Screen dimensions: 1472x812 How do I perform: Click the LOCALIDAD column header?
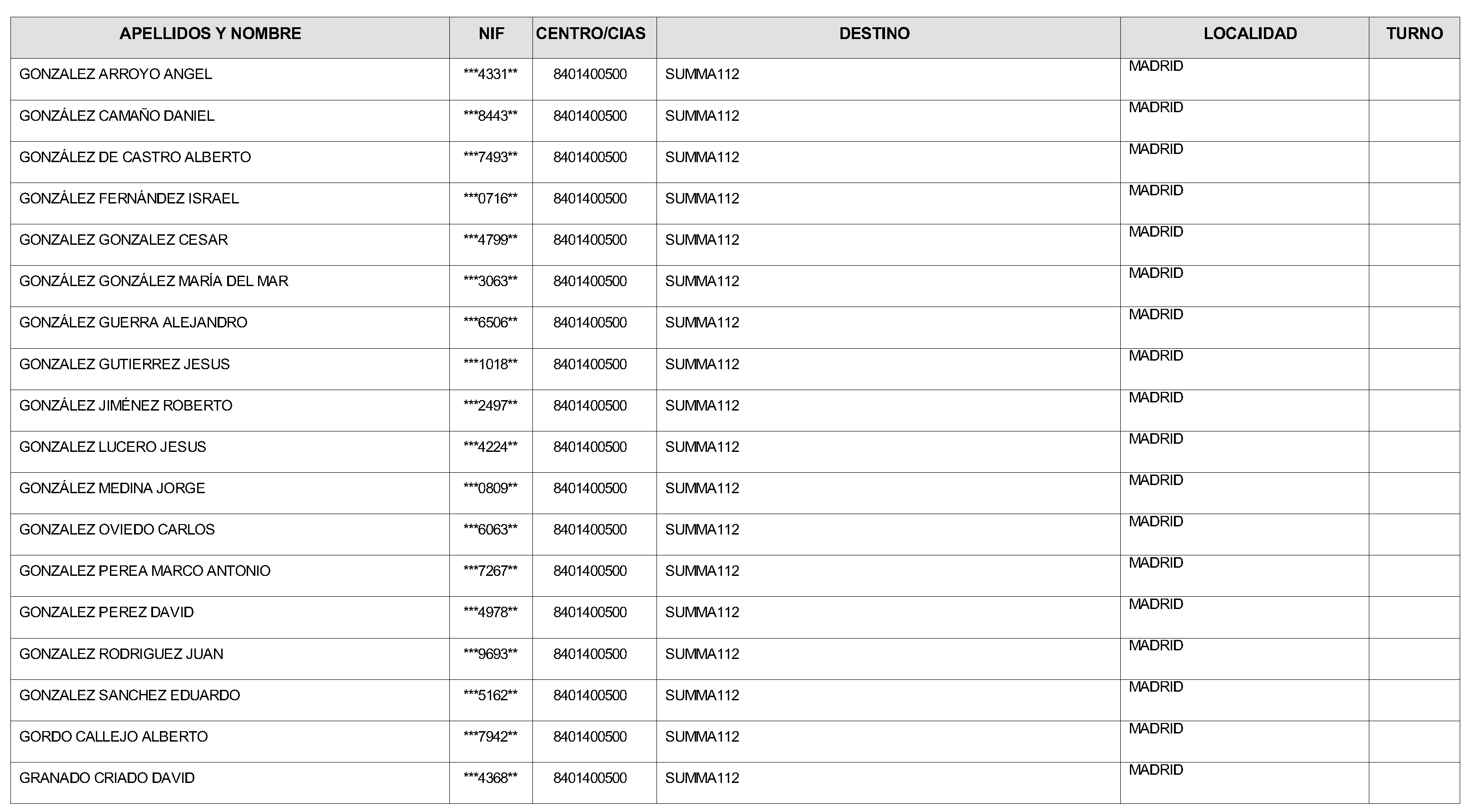coord(1250,34)
